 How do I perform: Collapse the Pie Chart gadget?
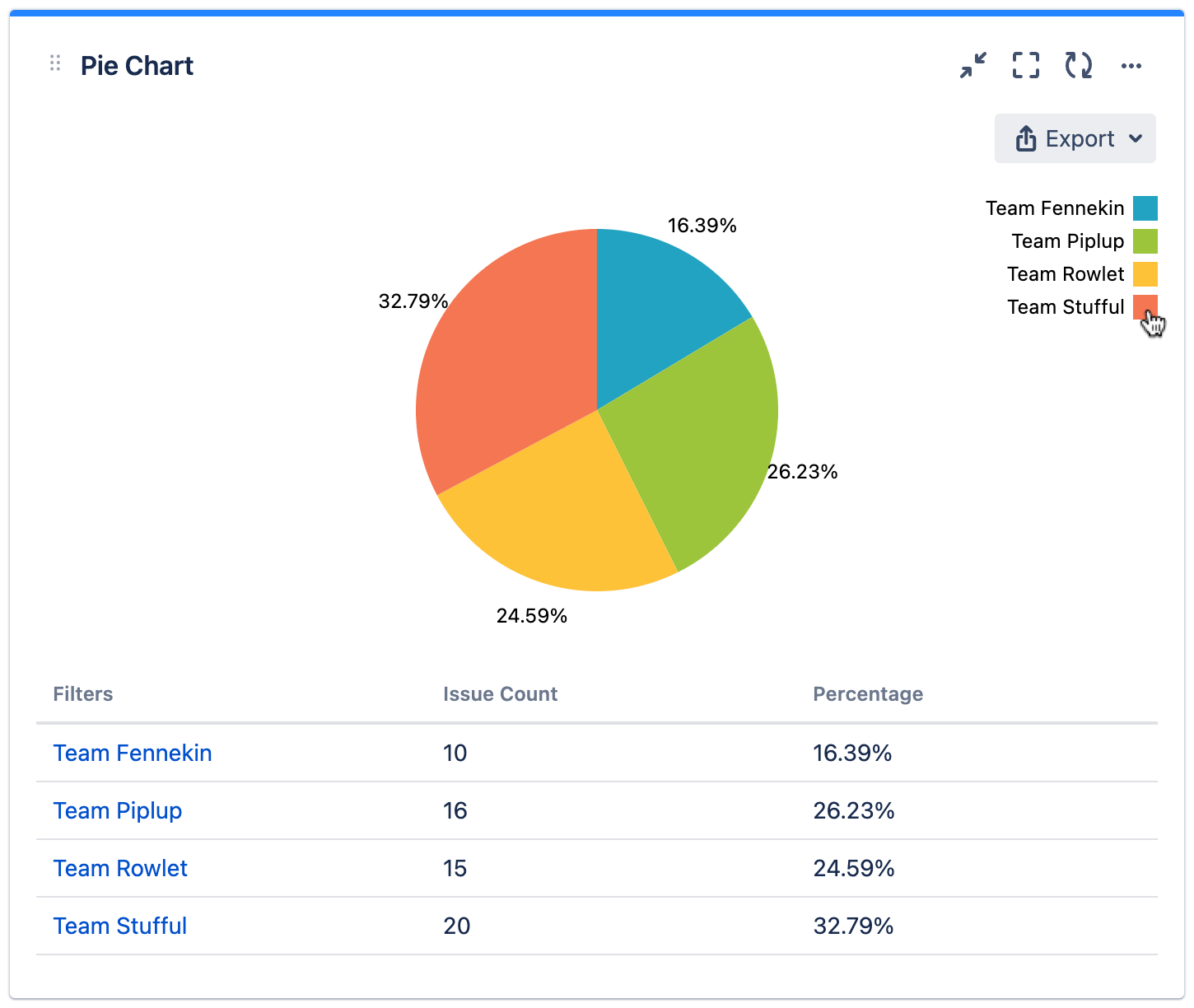(972, 66)
